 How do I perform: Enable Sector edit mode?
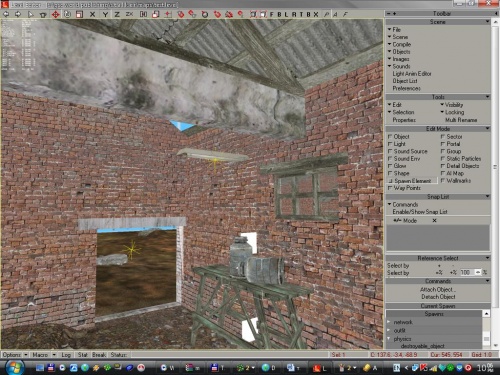[452, 137]
